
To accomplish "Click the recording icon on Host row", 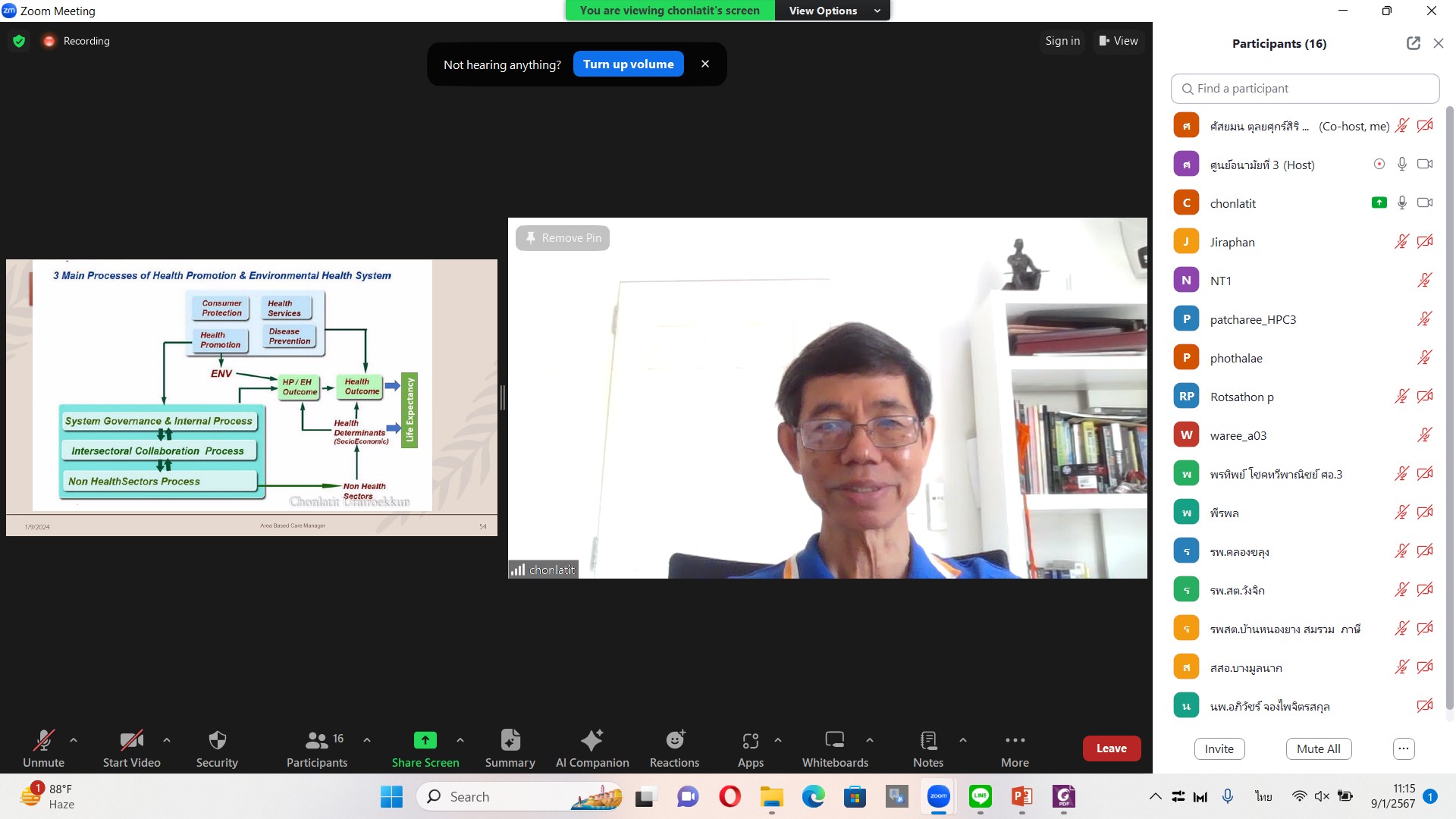I will tap(1379, 165).
